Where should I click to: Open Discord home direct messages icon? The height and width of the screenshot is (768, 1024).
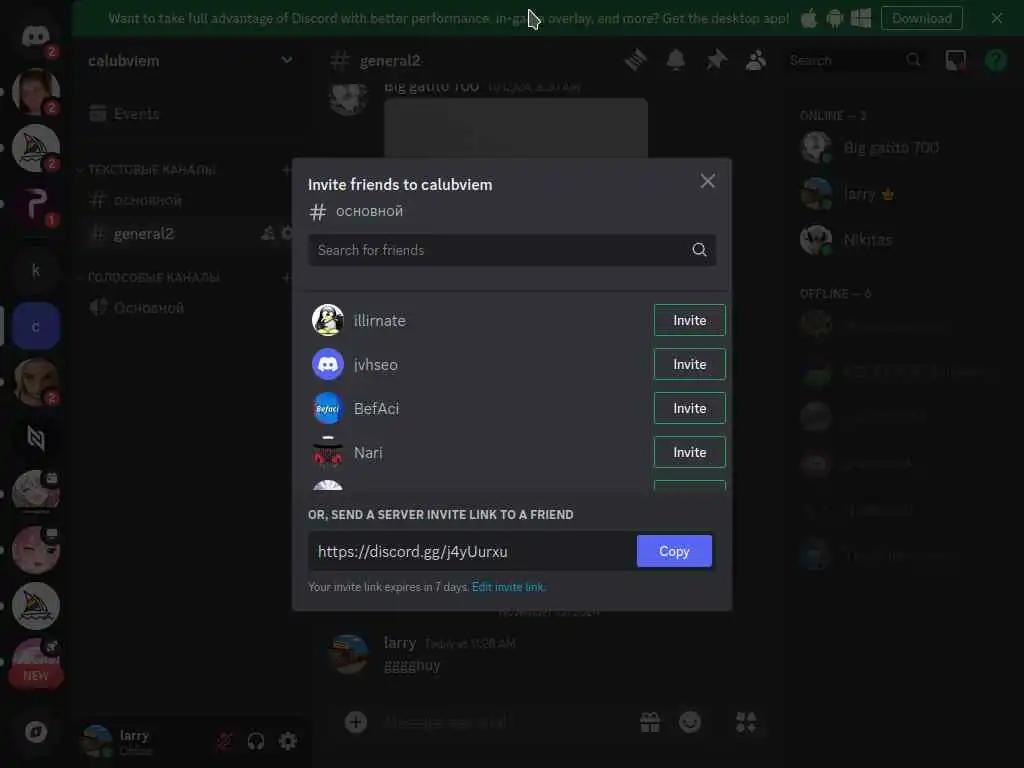(36, 37)
